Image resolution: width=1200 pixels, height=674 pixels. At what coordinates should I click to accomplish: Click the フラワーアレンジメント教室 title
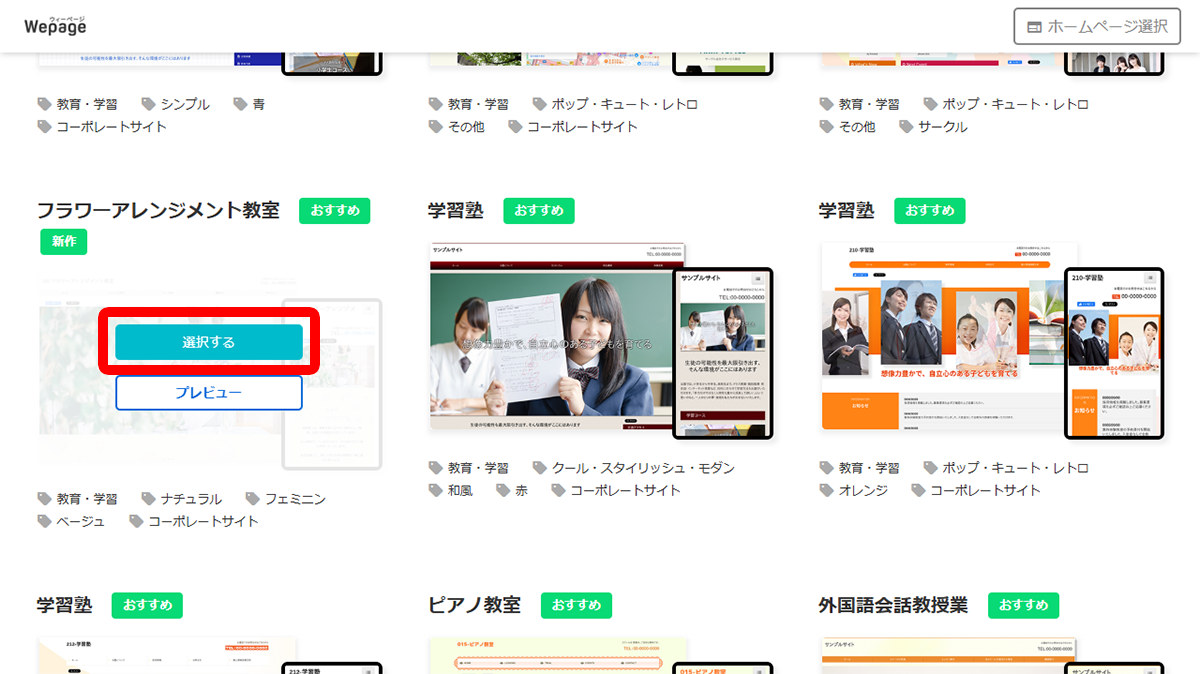click(x=158, y=211)
